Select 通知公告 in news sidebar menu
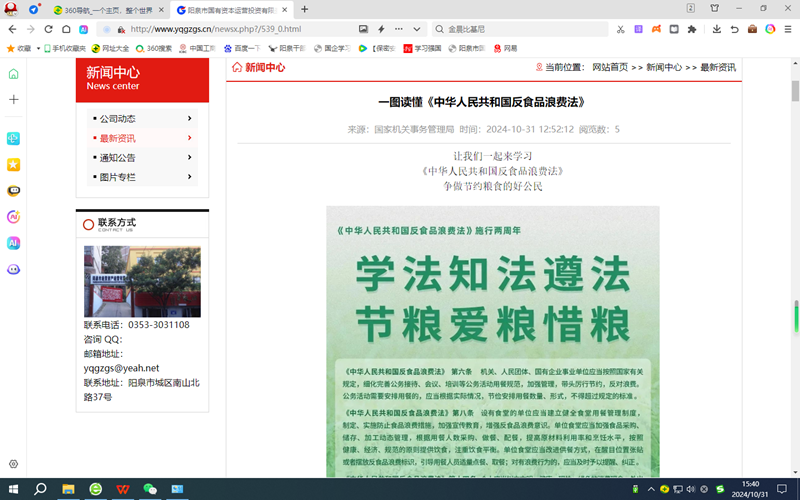800x500 pixels. [x=117, y=158]
